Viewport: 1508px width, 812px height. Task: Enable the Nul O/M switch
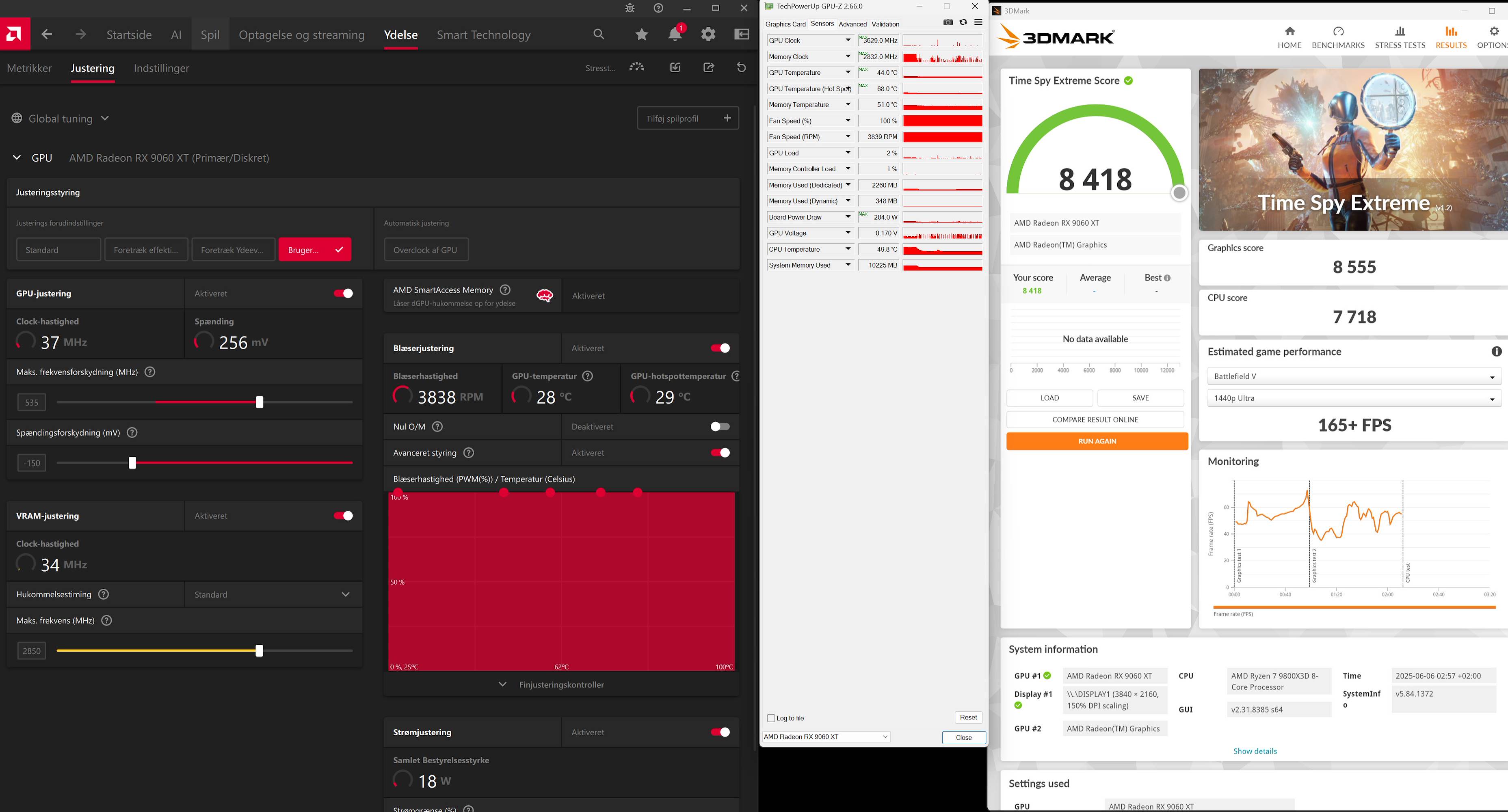(720, 426)
